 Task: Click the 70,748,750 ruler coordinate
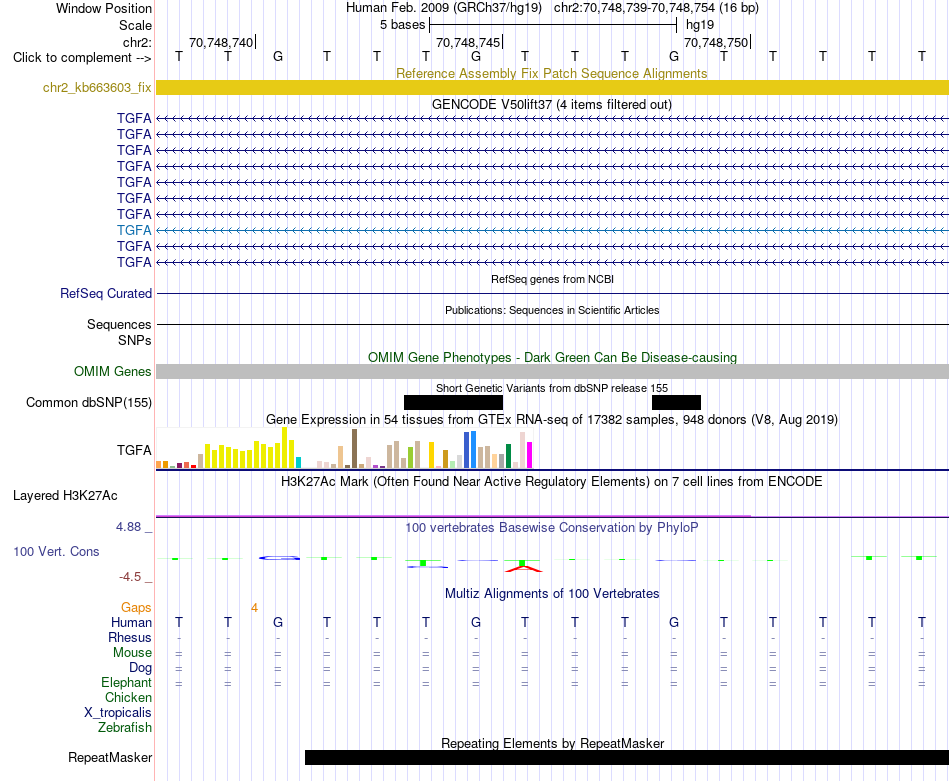pos(716,42)
